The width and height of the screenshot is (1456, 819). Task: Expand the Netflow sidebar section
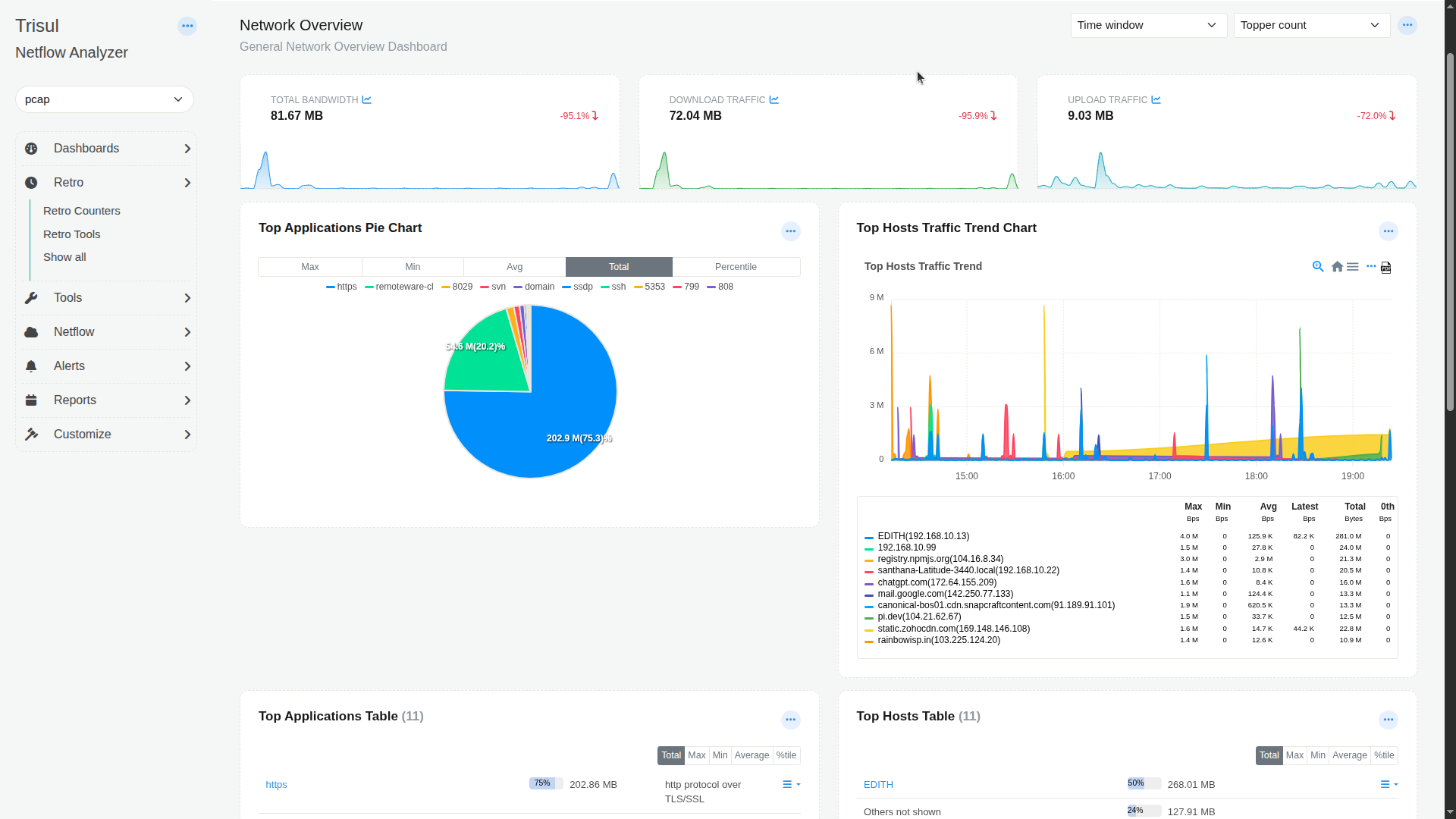coord(106,332)
